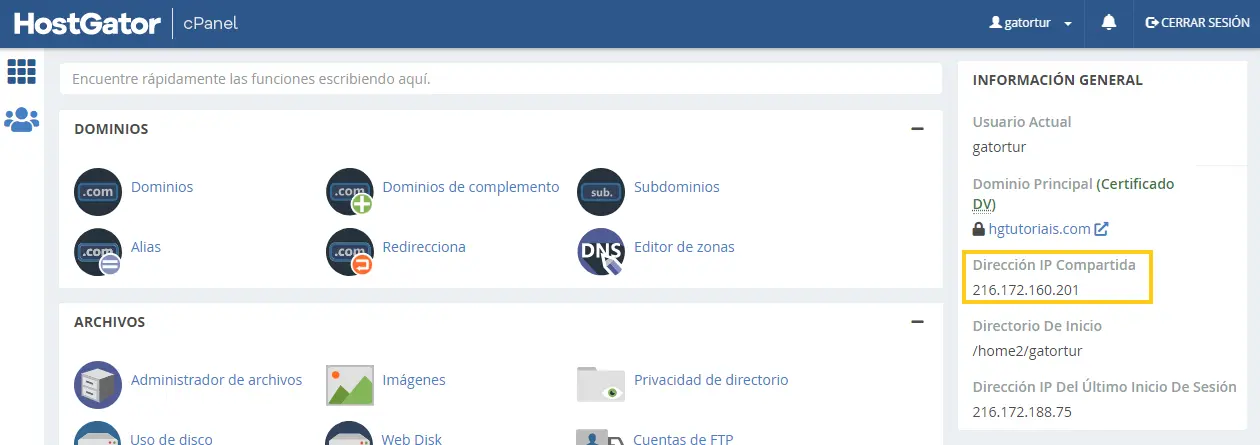Image resolution: width=1260 pixels, height=445 pixels.
Task: Select last login IP 216.172.188.75
Action: (1022, 412)
